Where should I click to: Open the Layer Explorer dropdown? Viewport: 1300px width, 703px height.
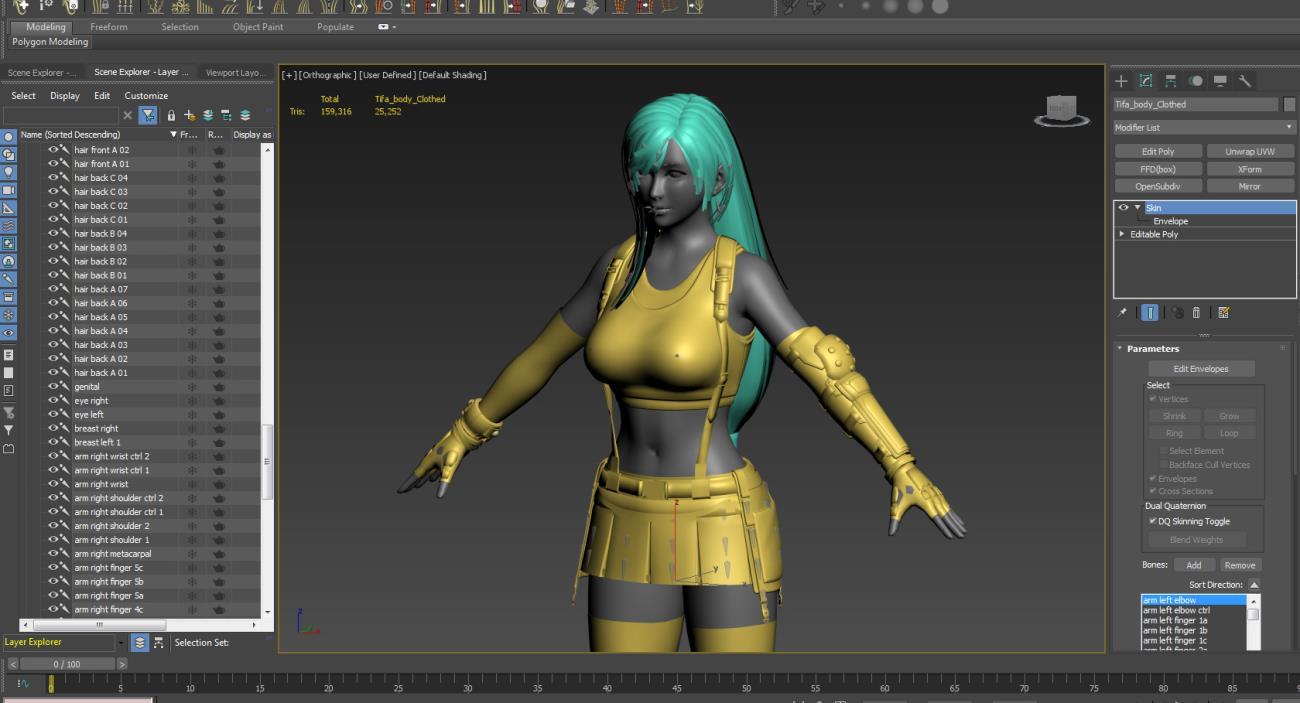pos(122,643)
